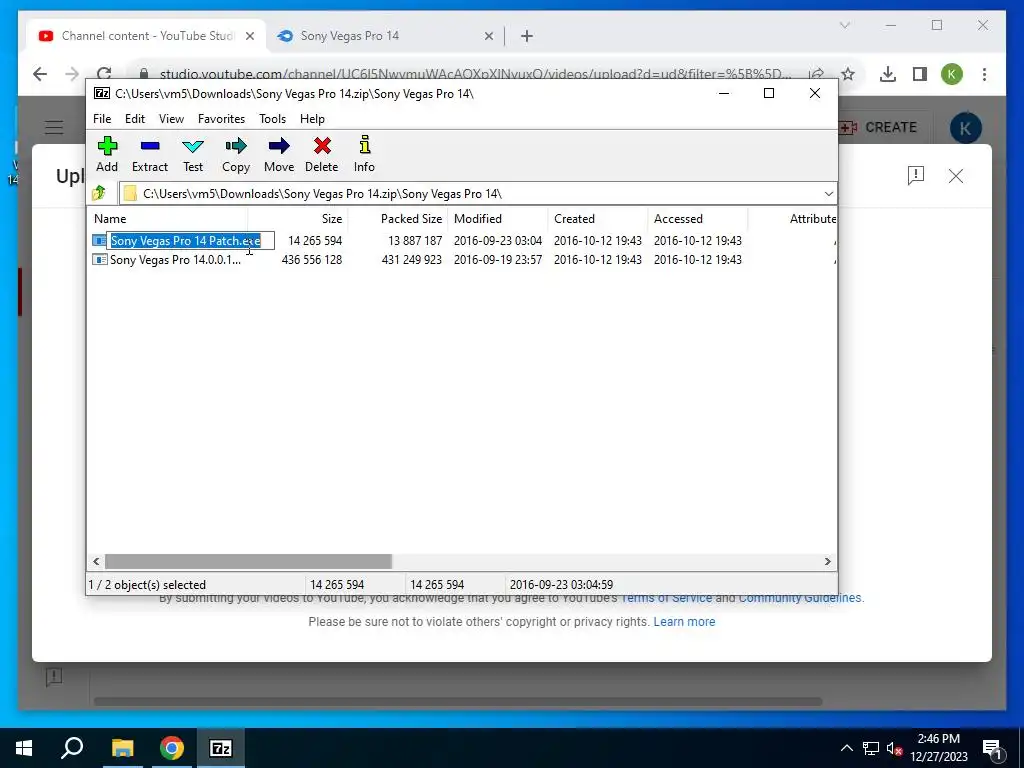Open the File menu
This screenshot has width=1024, height=768.
[102, 119]
